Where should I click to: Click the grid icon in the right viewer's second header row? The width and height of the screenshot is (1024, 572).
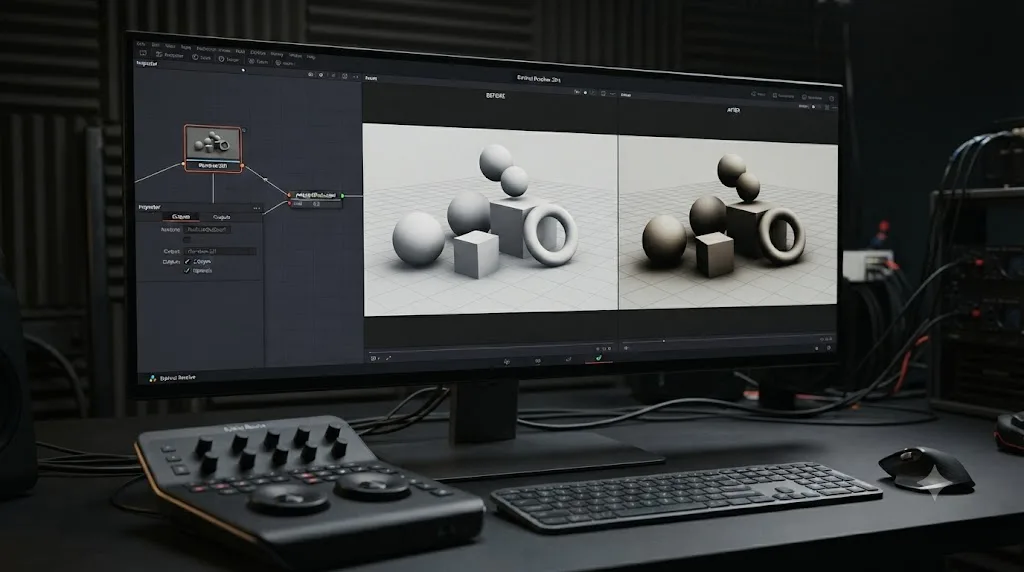tap(826, 107)
